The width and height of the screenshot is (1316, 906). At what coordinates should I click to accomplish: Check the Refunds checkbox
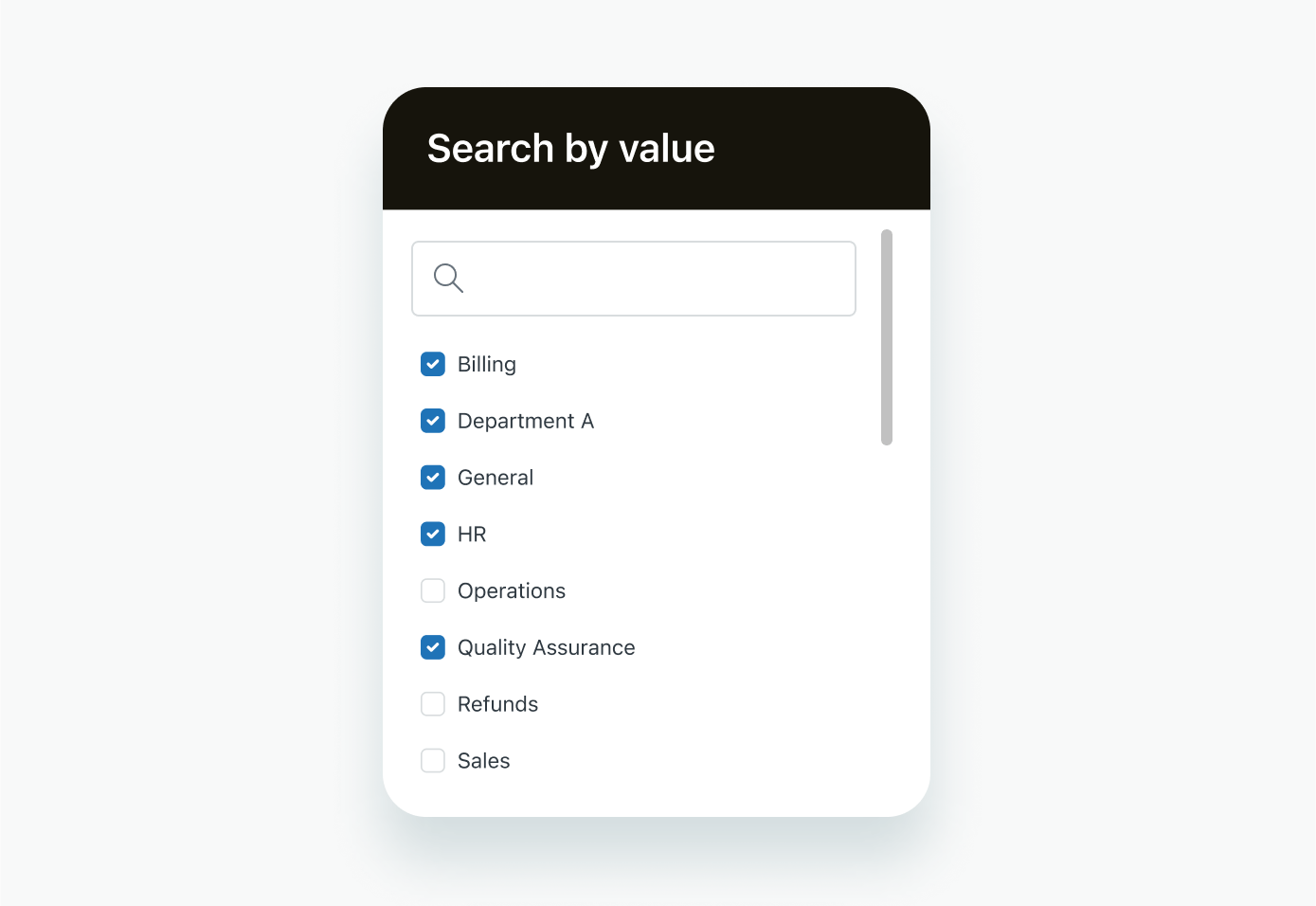433,704
